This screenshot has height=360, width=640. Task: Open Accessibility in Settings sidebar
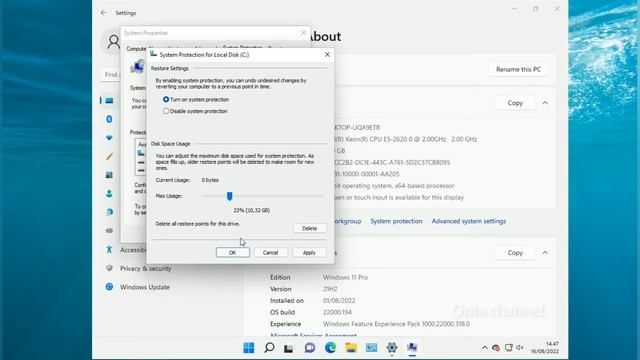(126, 249)
